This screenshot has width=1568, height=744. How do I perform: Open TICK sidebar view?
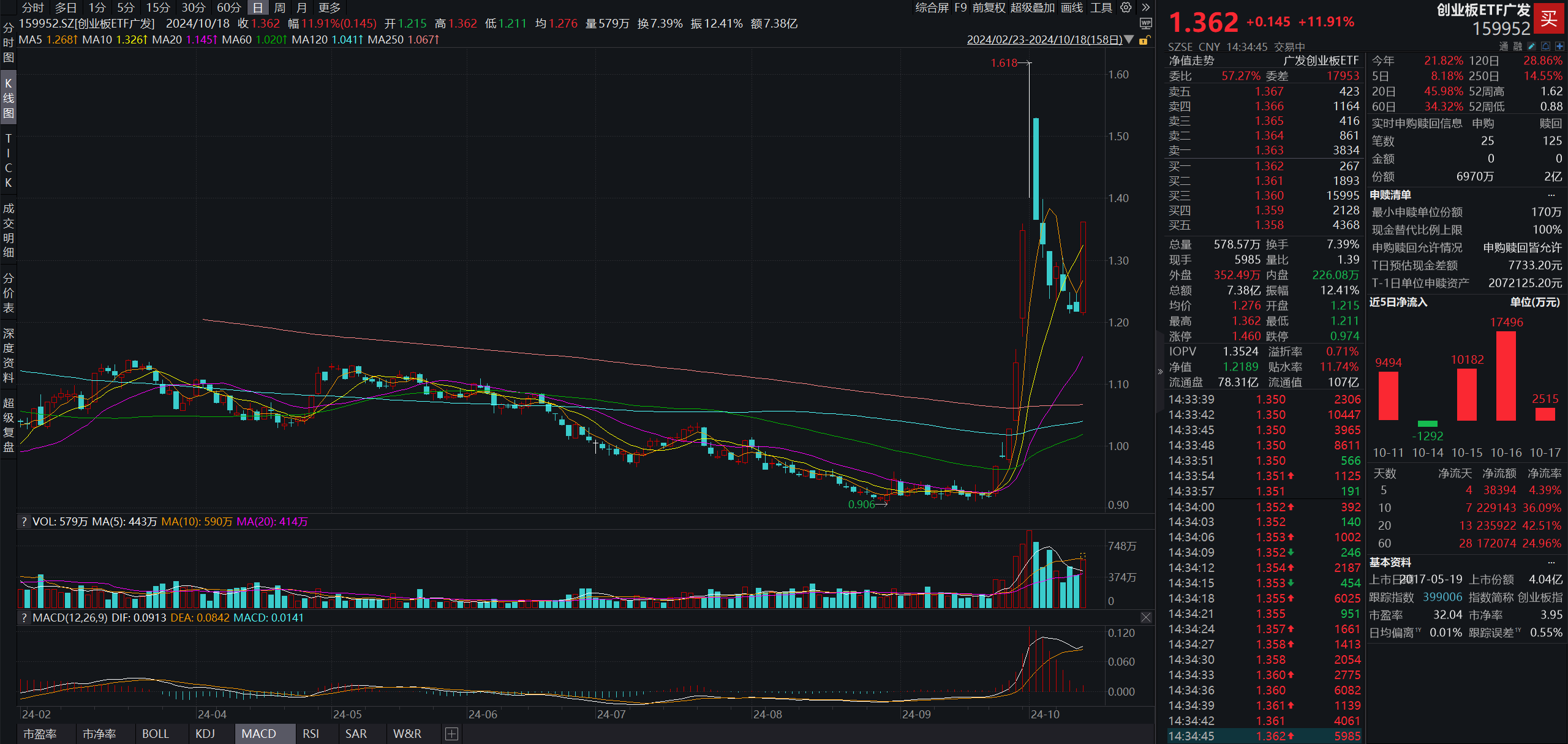[x=9, y=160]
